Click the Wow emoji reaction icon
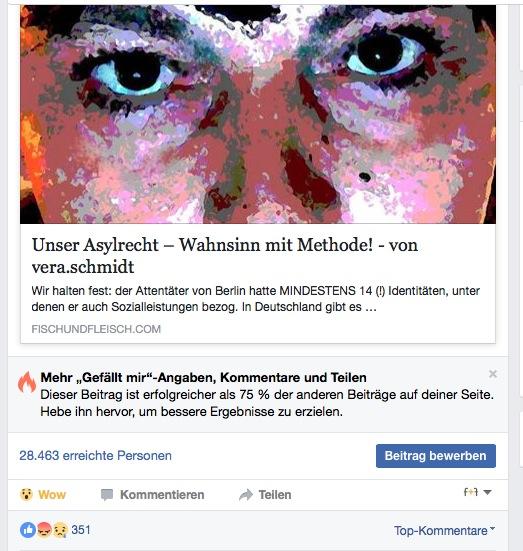 coord(26,494)
